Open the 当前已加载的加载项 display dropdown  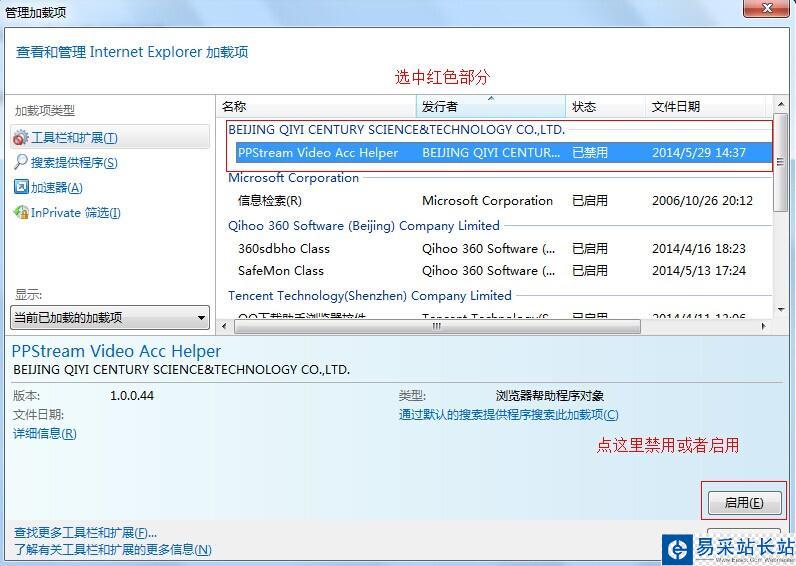tap(110, 318)
